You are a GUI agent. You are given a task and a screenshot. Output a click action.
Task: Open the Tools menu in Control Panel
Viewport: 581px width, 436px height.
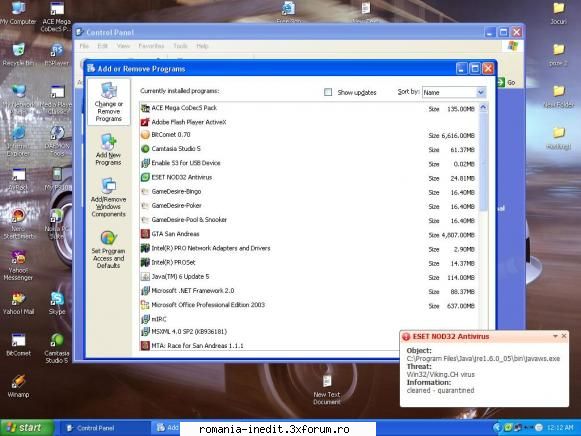click(x=180, y=46)
